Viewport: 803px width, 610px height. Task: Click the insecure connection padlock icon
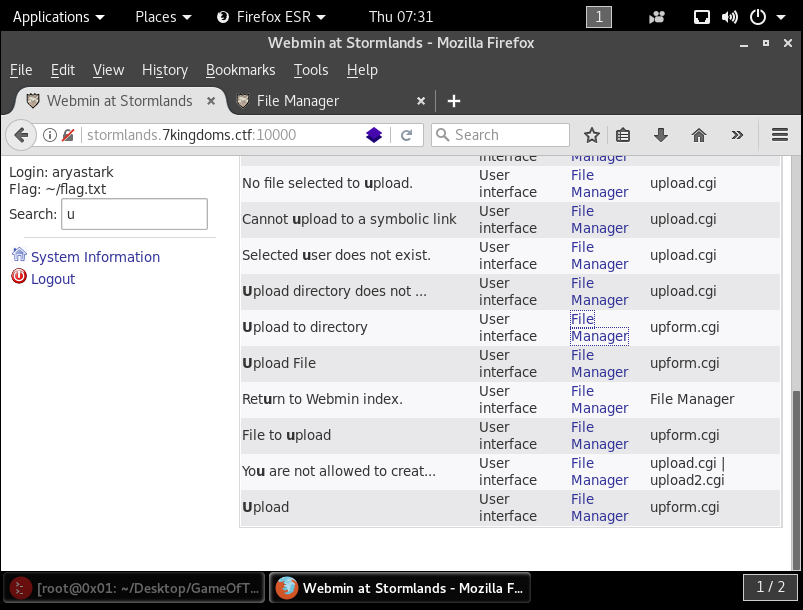(x=68, y=135)
